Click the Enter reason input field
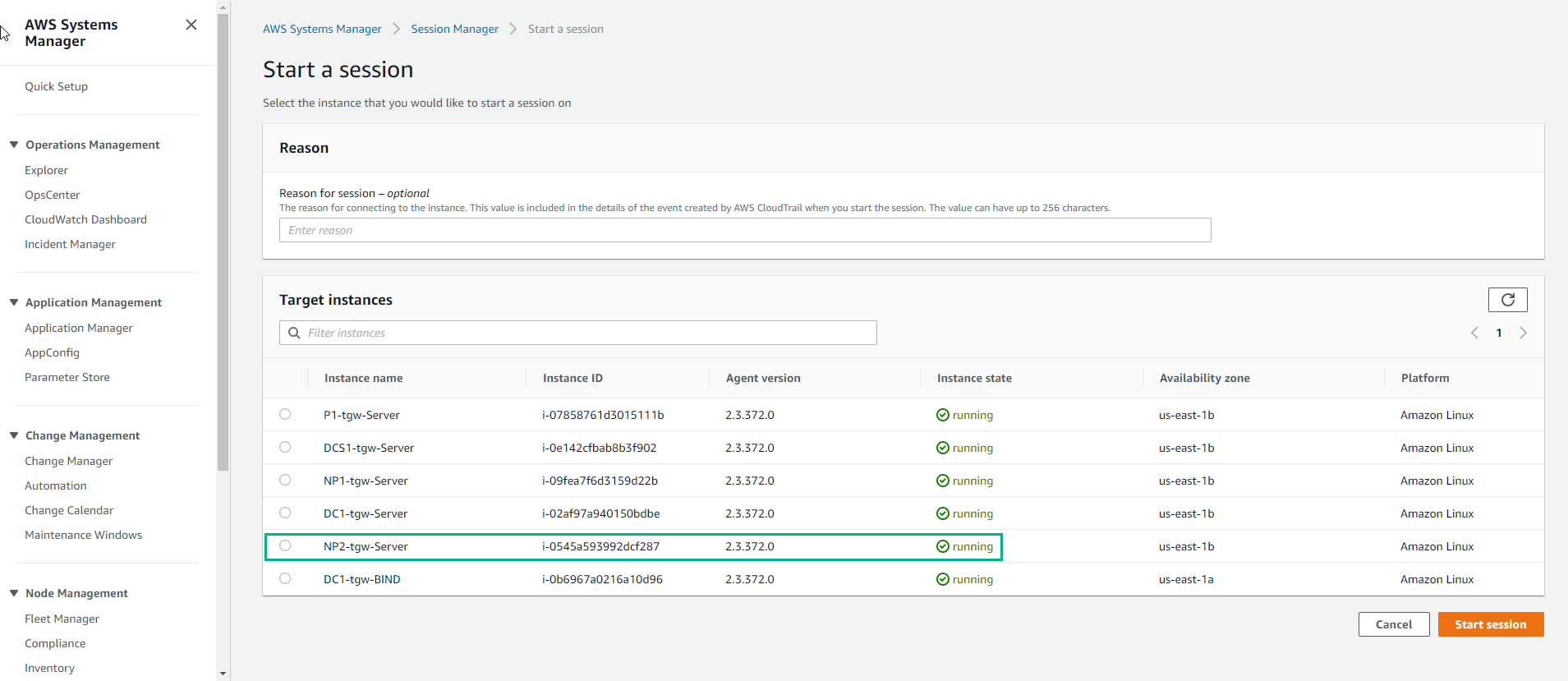 pyautogui.click(x=745, y=230)
